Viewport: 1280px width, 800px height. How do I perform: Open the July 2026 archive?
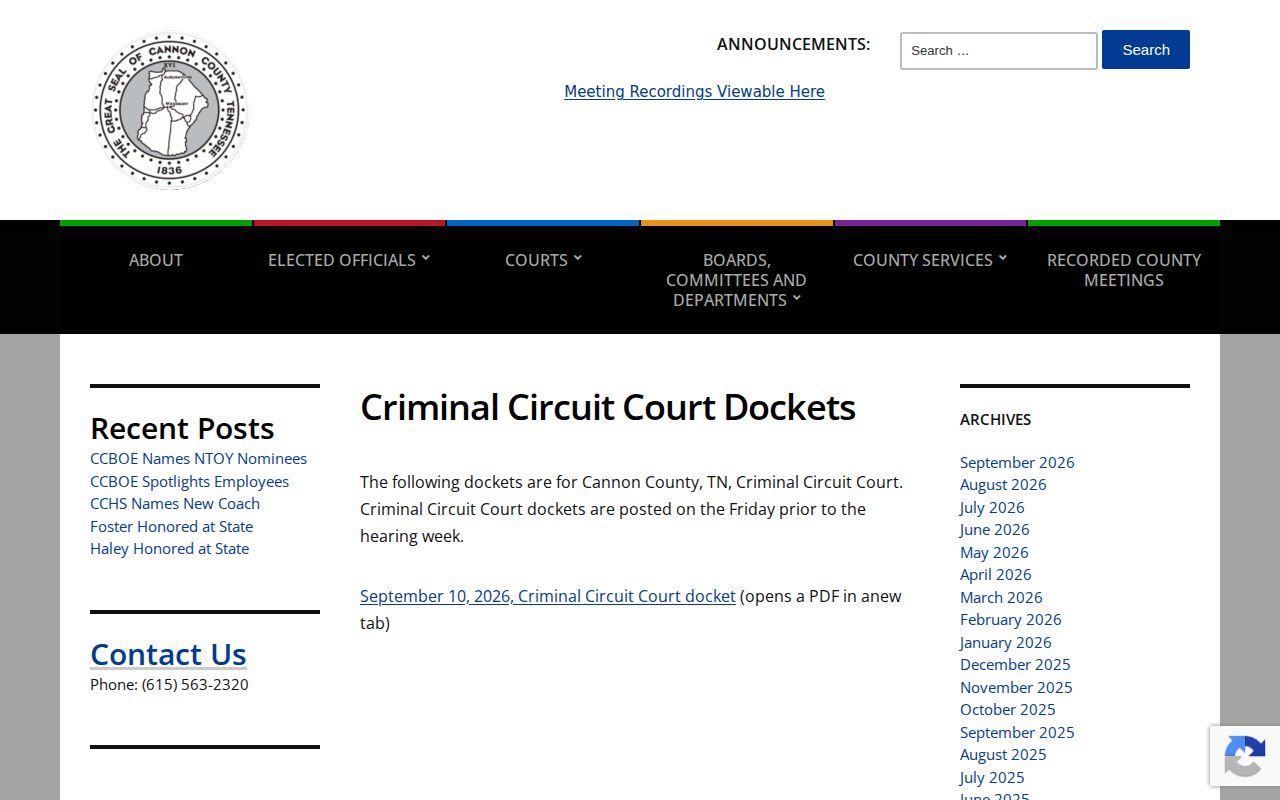992,507
